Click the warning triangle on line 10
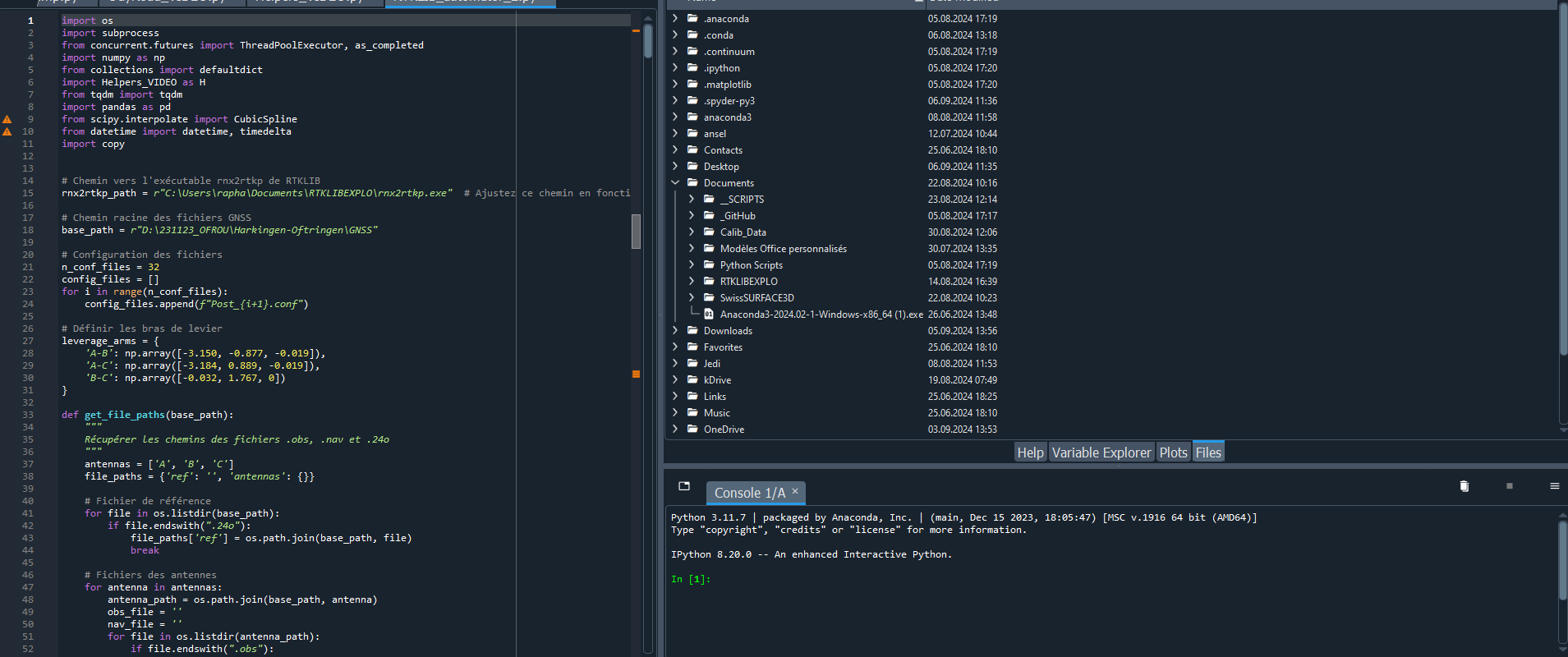This screenshot has height=657, width=1568. pyautogui.click(x=7, y=131)
